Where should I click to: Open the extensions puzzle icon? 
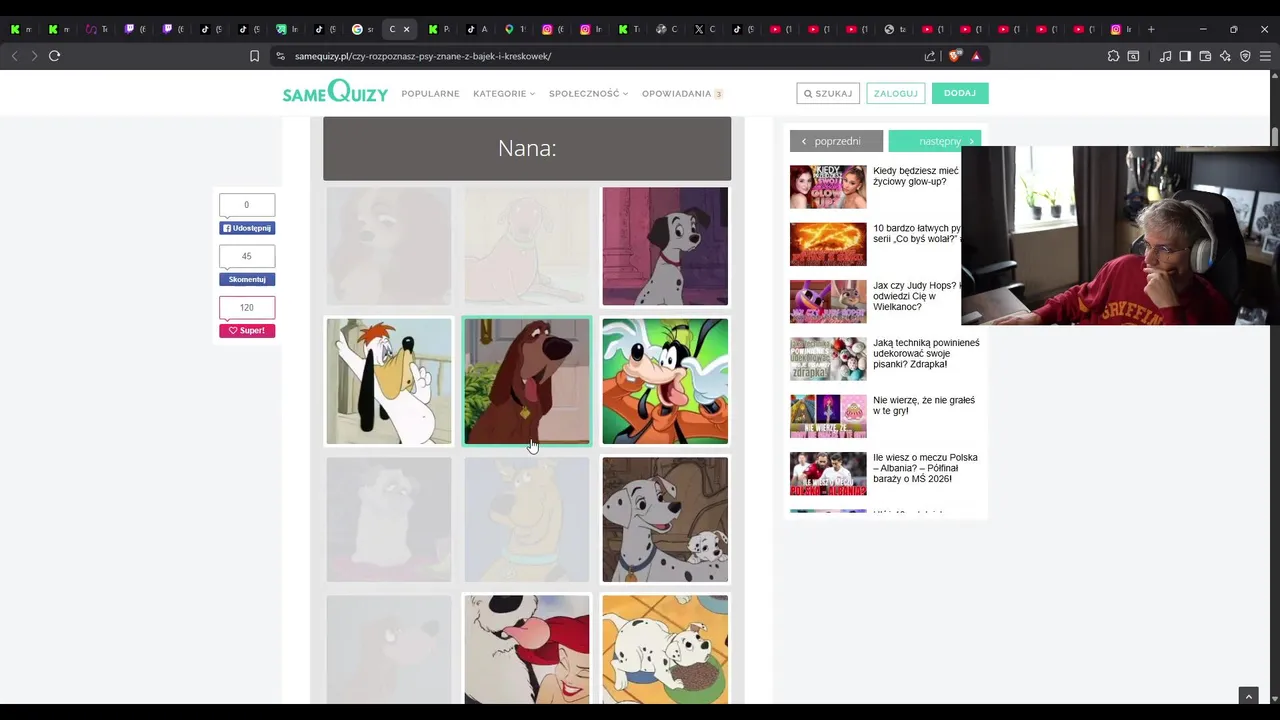pyautogui.click(x=1113, y=56)
